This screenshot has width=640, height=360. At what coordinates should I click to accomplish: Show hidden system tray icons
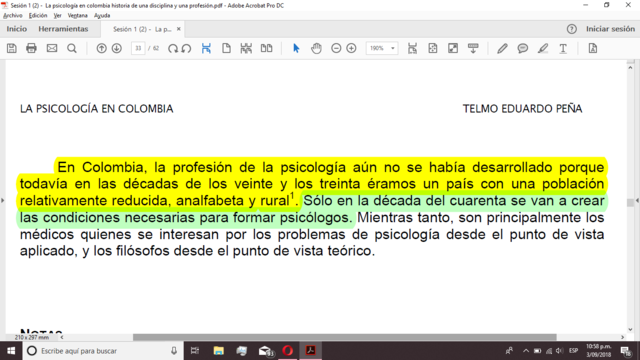pos(526,351)
